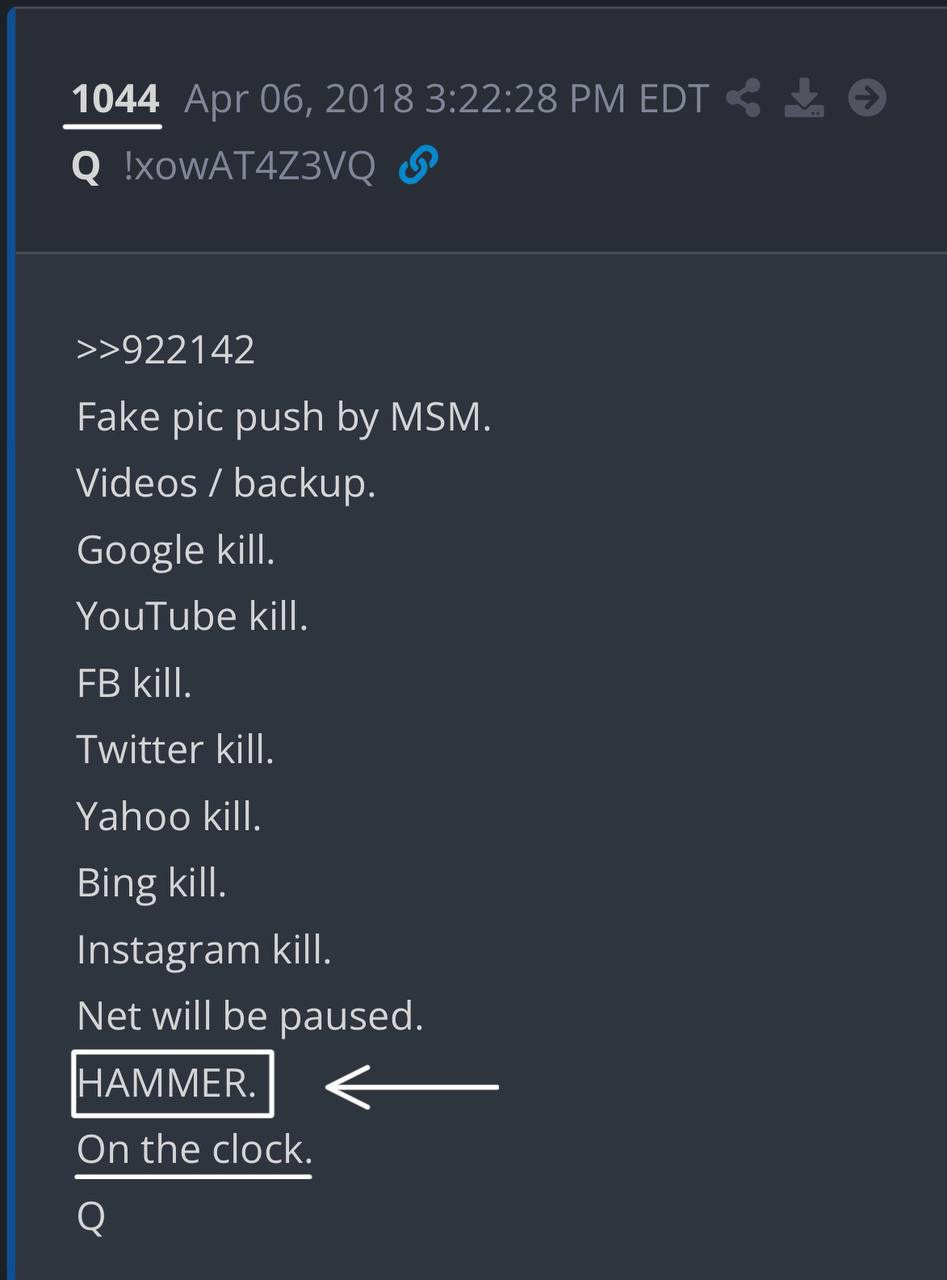Click the tripcode !xowAT4Z3VQ
The image size is (947, 1280).
tap(249, 167)
